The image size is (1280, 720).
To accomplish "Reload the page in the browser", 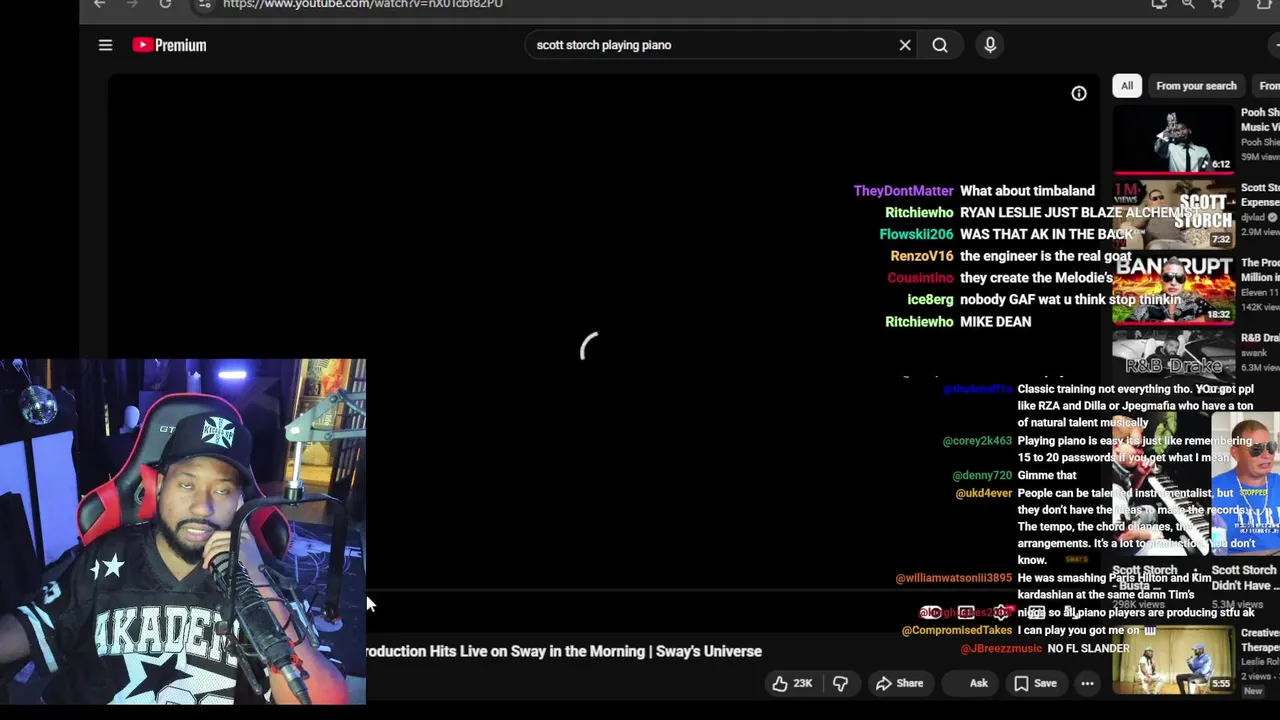I will coord(165,5).
